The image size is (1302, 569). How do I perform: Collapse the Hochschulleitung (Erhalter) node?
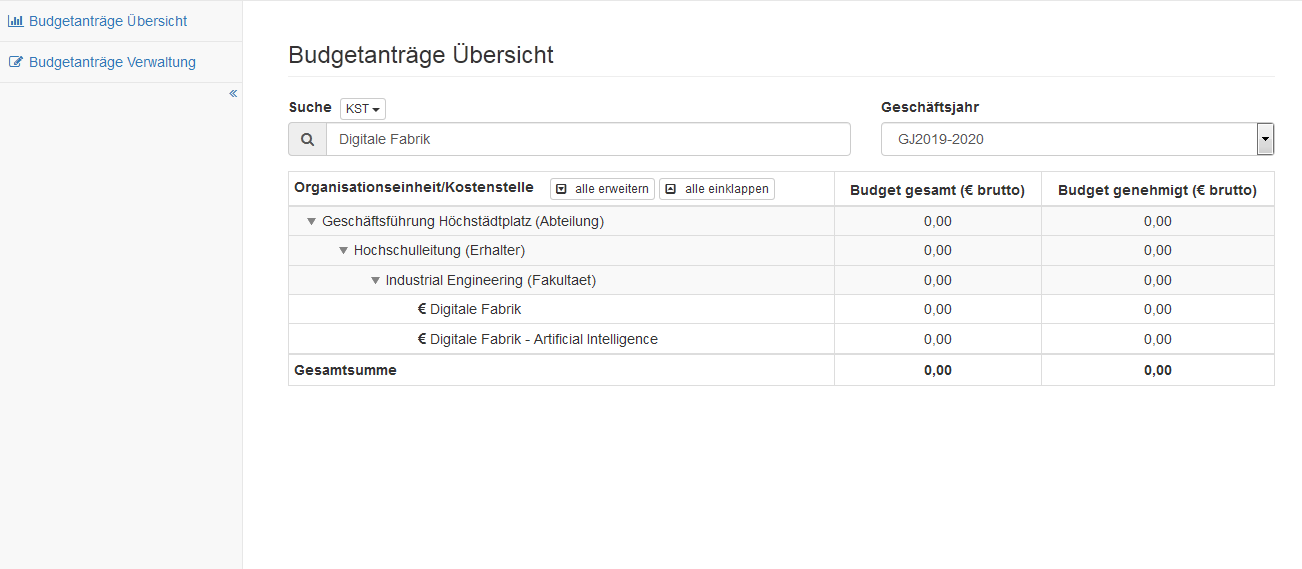343,251
